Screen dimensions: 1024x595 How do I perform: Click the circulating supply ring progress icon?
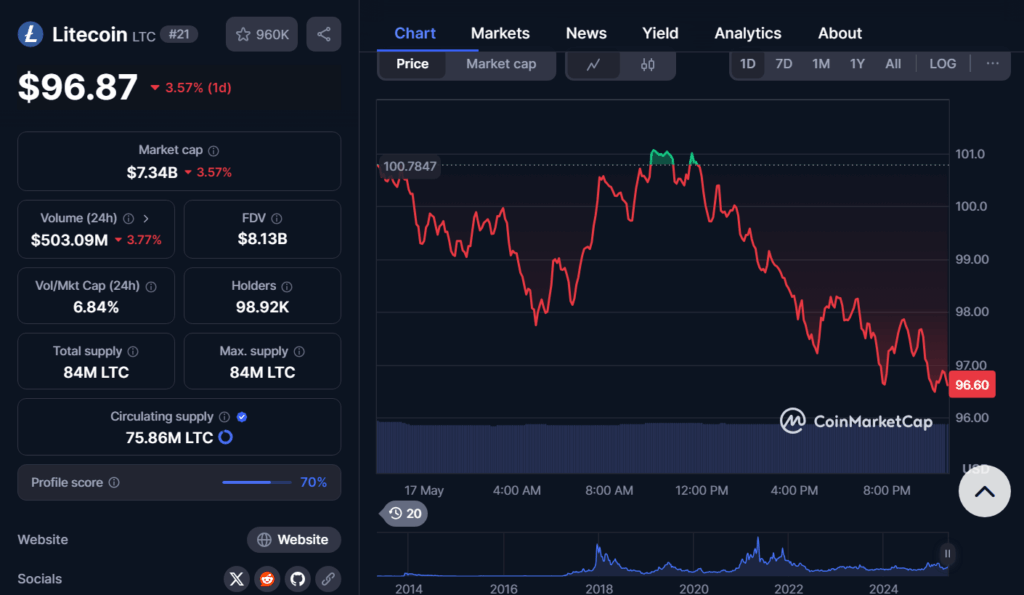[225, 437]
